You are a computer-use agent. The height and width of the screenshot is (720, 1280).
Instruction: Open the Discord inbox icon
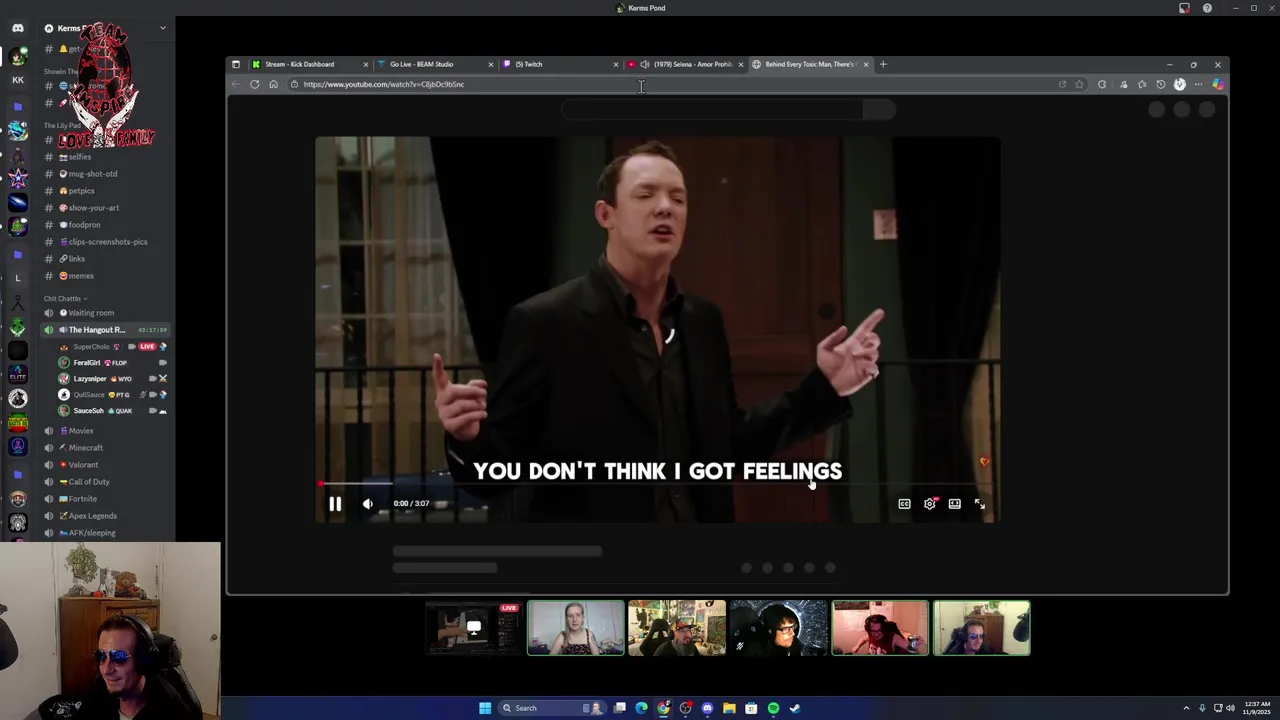1185,8
